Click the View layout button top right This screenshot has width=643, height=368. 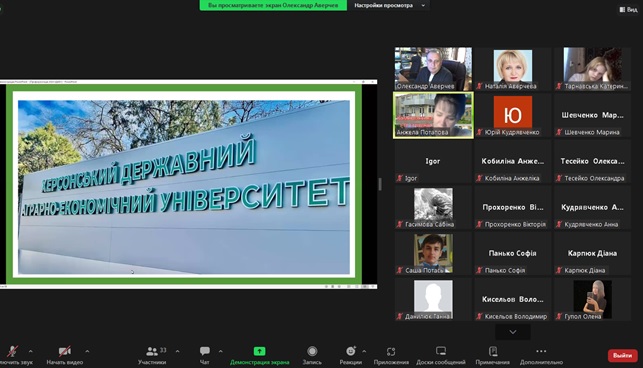click(629, 9)
